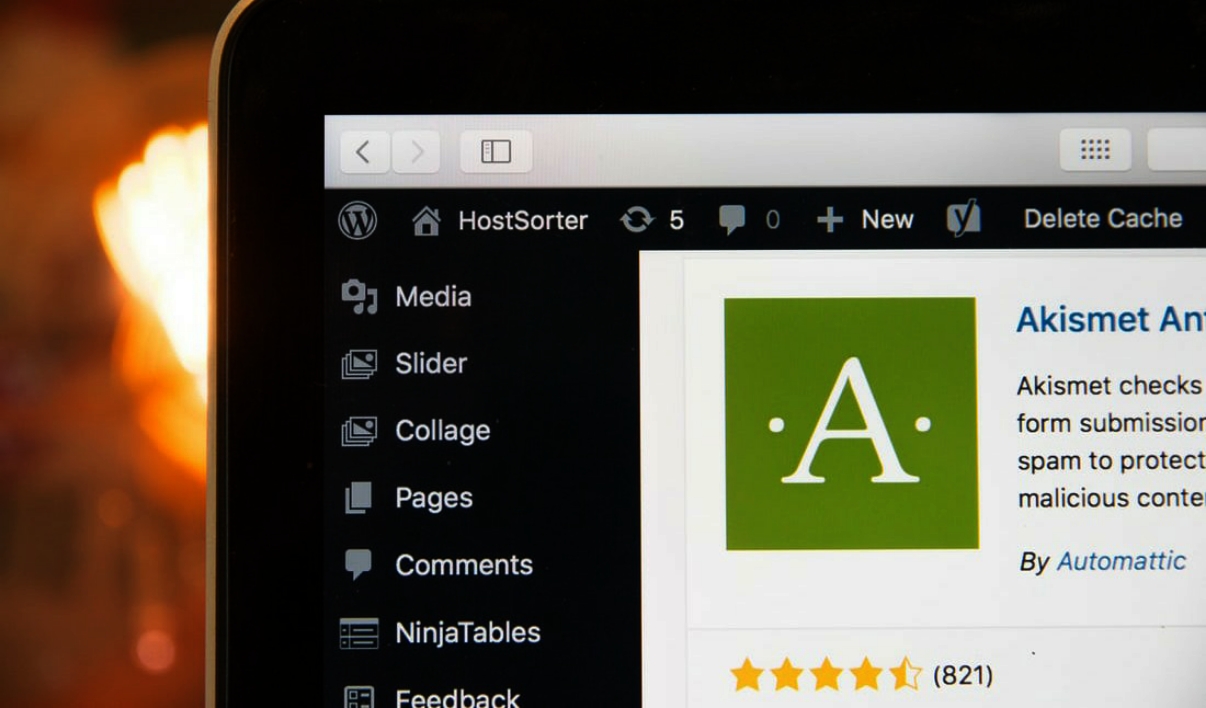The image size is (1206, 708).
Task: Visit the Automattic author link
Action: point(1121,561)
